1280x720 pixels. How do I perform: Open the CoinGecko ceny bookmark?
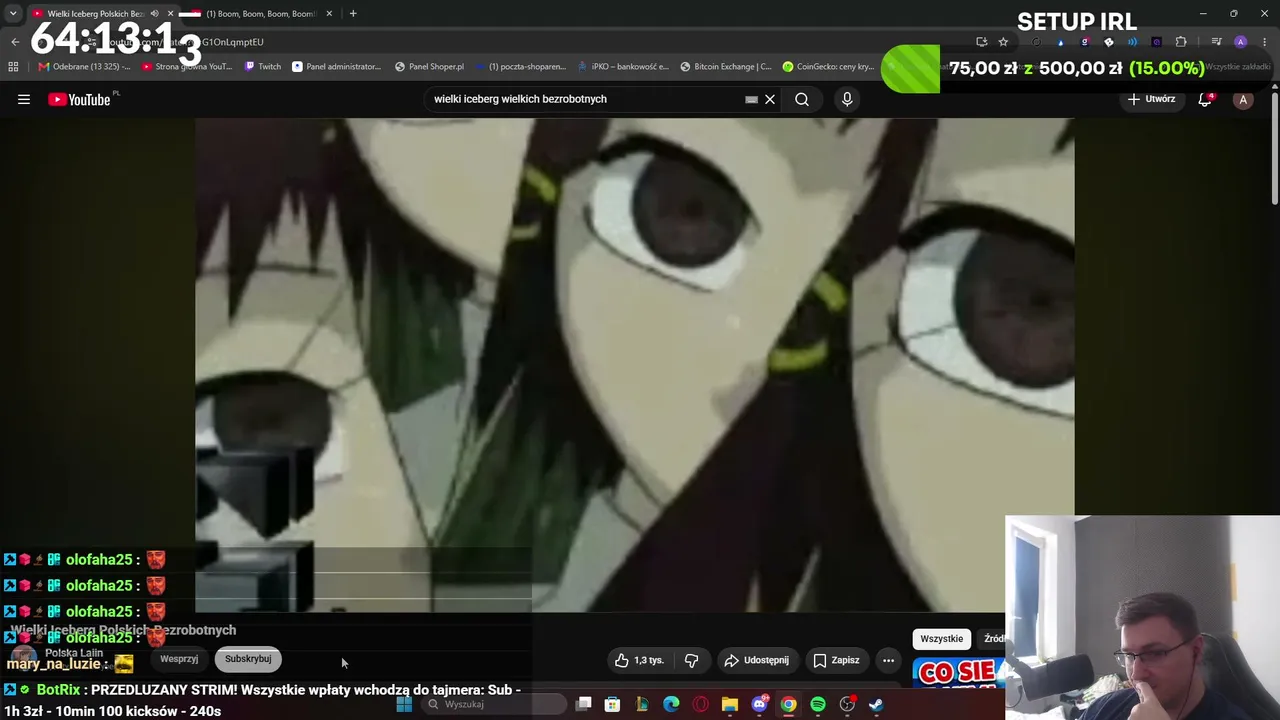coord(829,67)
